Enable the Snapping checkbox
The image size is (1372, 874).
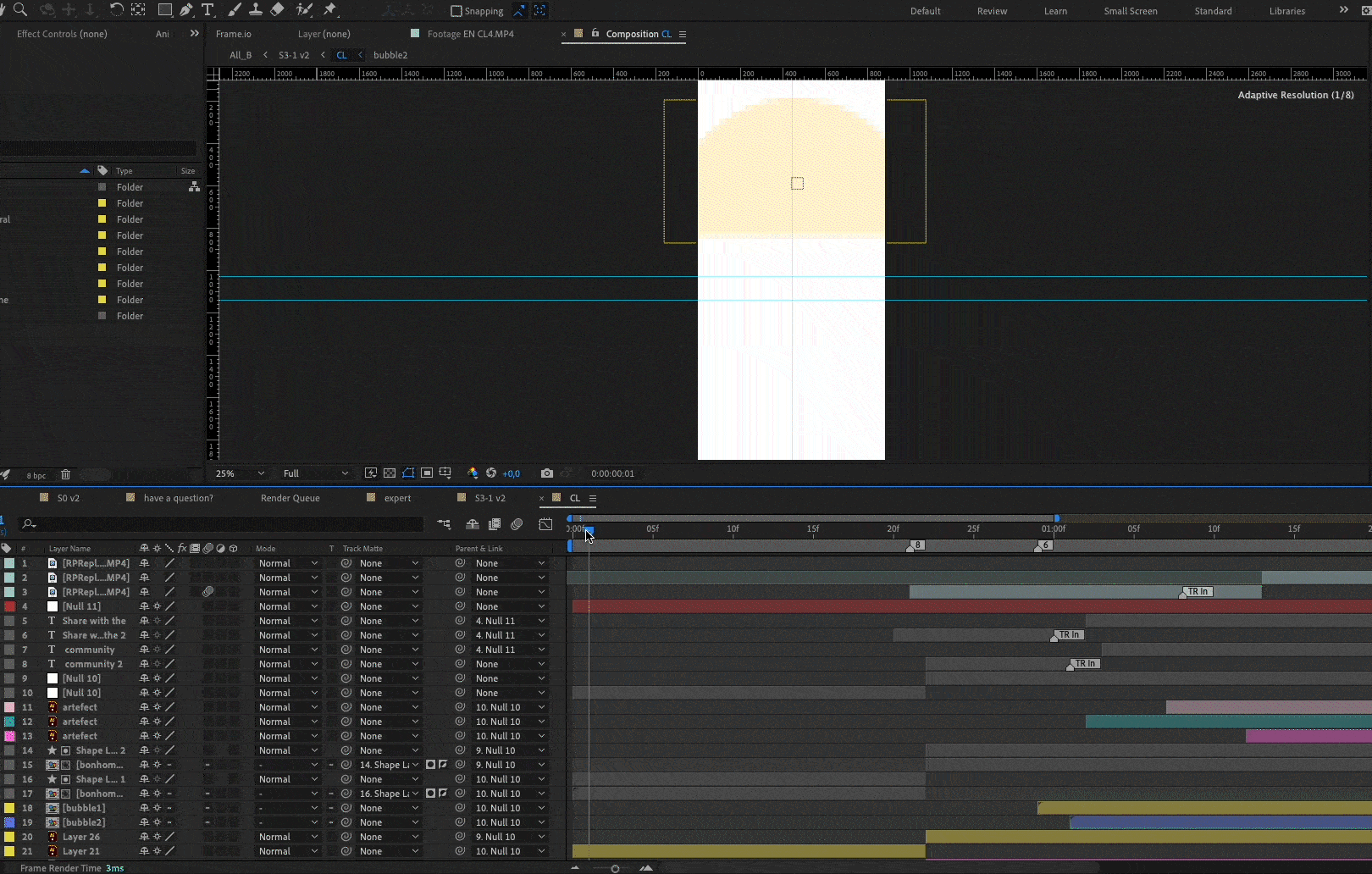click(x=456, y=11)
